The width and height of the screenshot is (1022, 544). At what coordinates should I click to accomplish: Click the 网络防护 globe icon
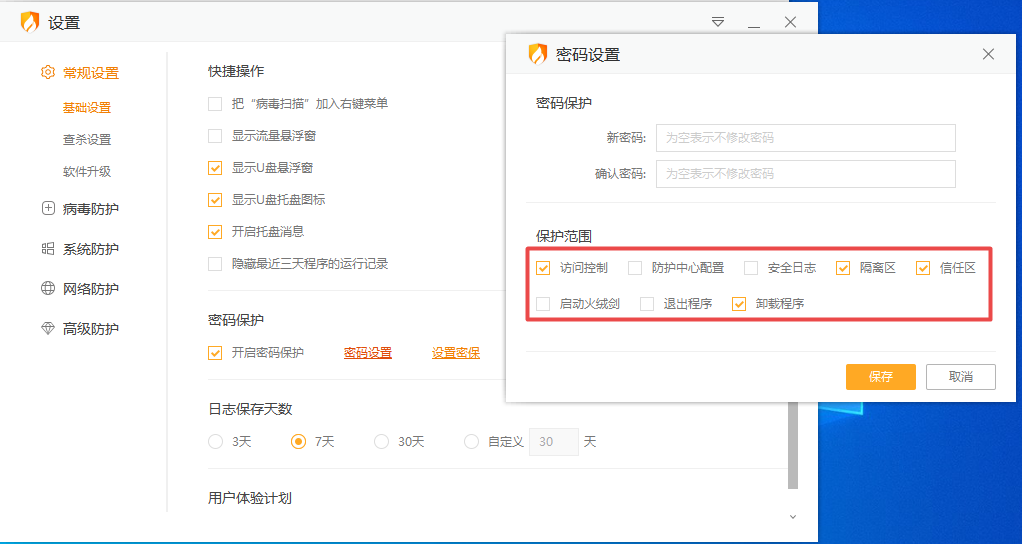(47, 289)
